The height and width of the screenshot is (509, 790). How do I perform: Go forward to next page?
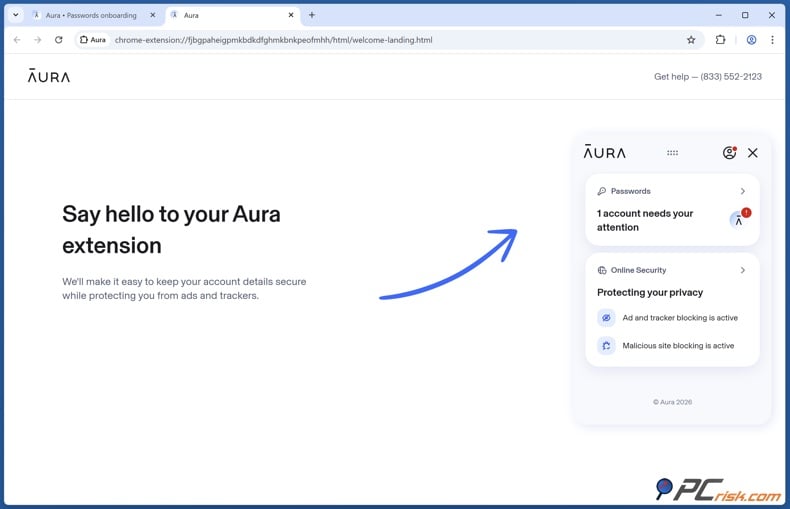click(x=38, y=40)
